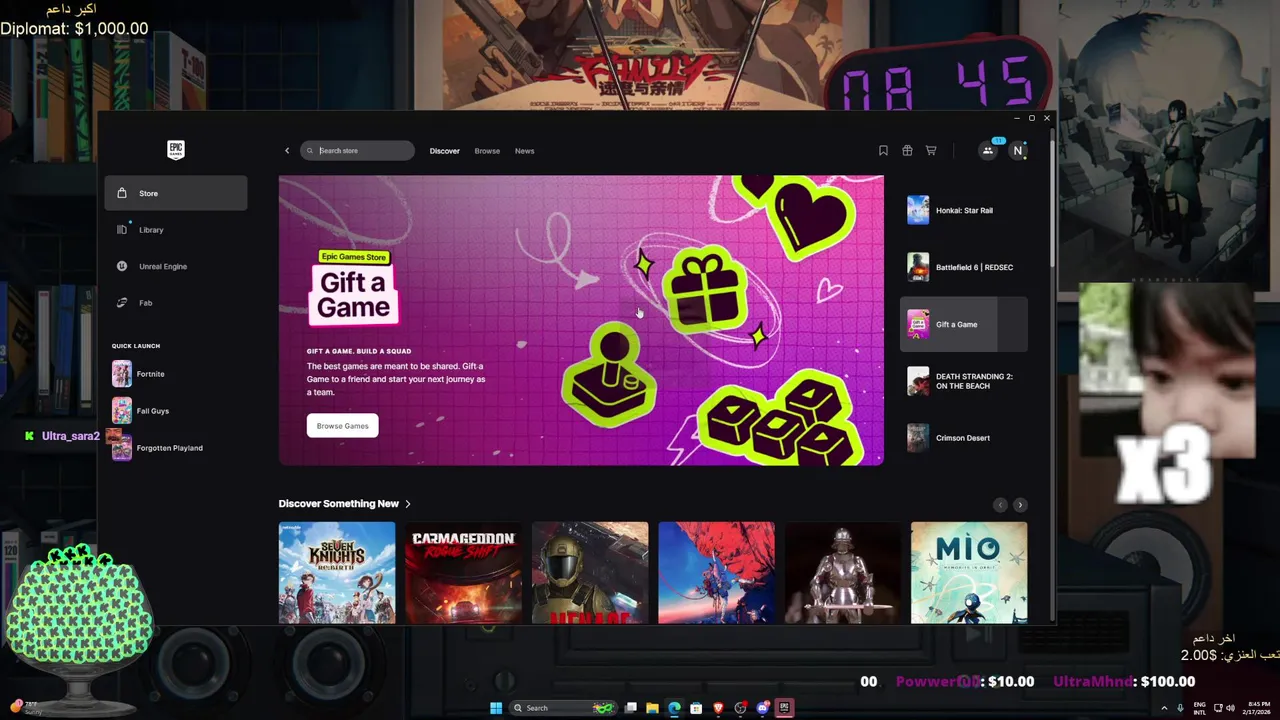Open the armored knight game card
This screenshot has height=720, width=1280.
click(843, 572)
